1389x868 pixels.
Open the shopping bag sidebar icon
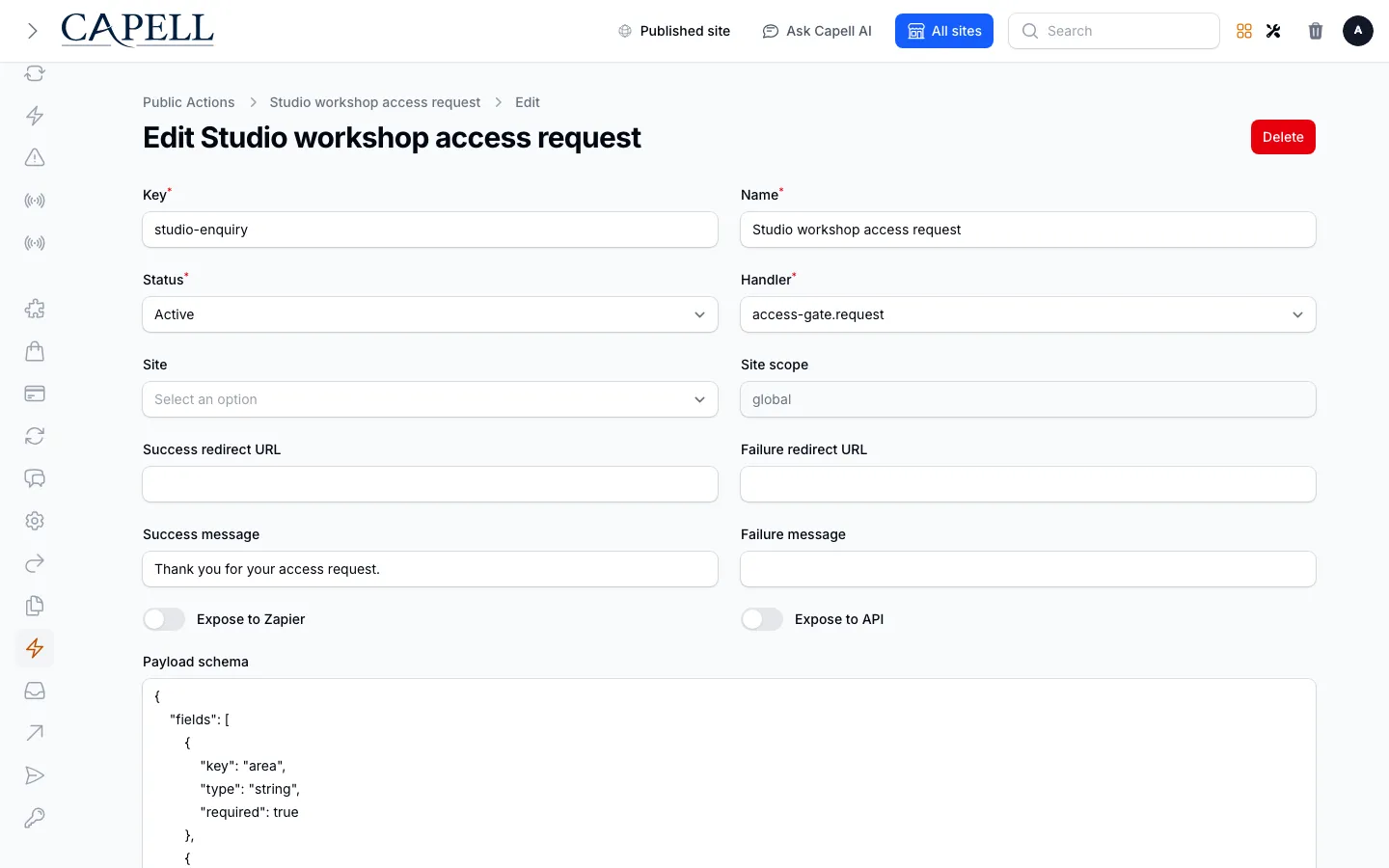coord(35,351)
